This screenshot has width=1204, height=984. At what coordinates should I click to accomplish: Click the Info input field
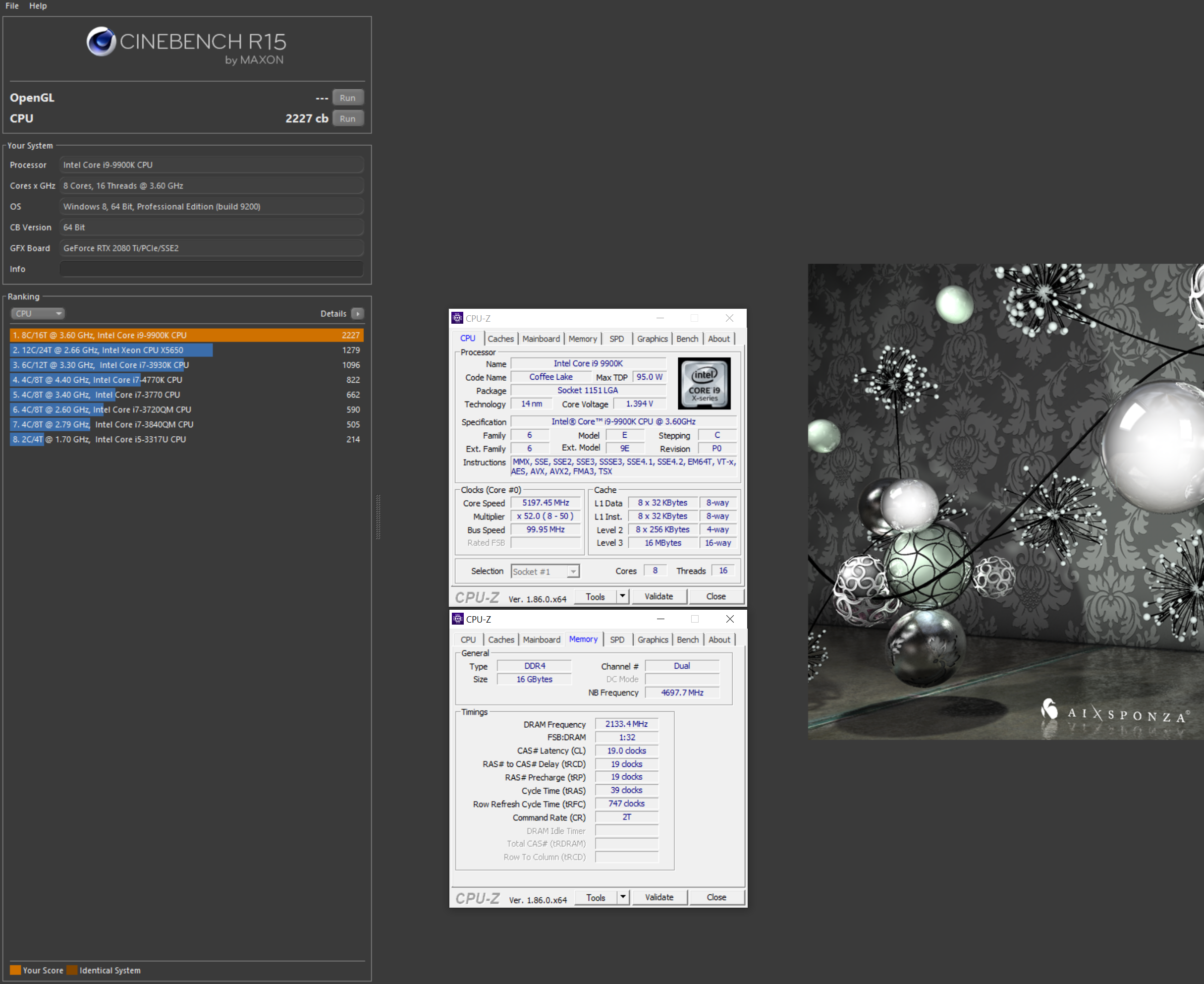tap(212, 269)
